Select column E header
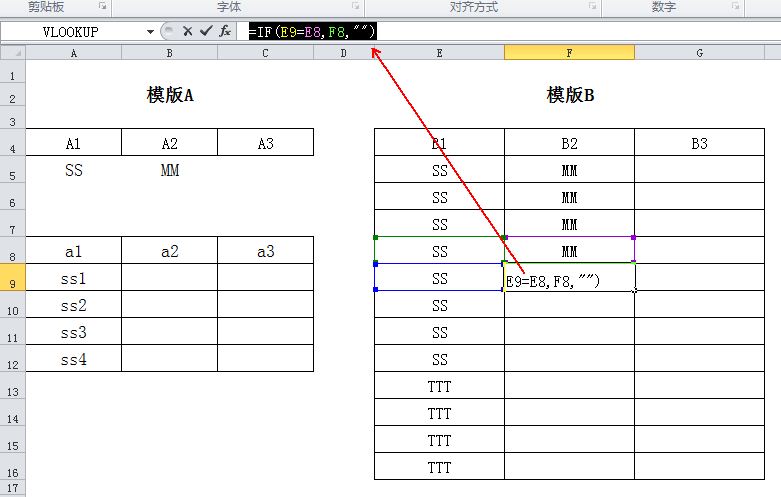The height and width of the screenshot is (497, 781). (x=439, y=53)
